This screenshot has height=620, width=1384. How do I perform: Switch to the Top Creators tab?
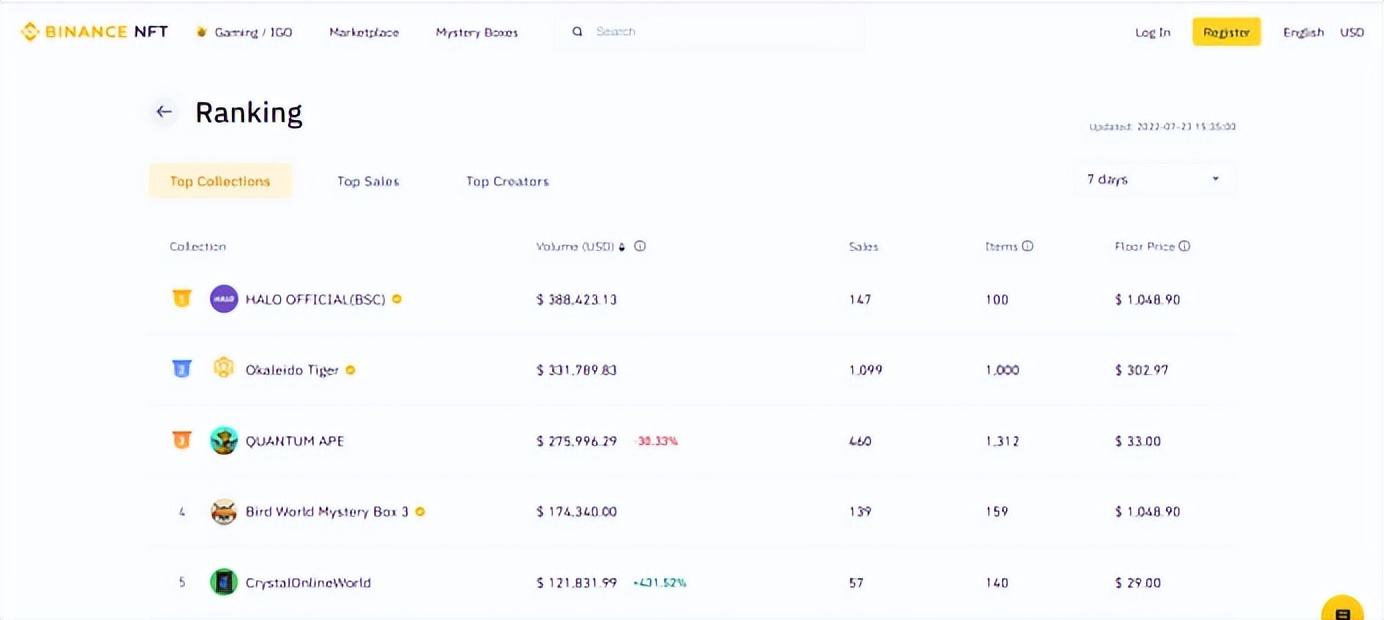[x=507, y=181]
